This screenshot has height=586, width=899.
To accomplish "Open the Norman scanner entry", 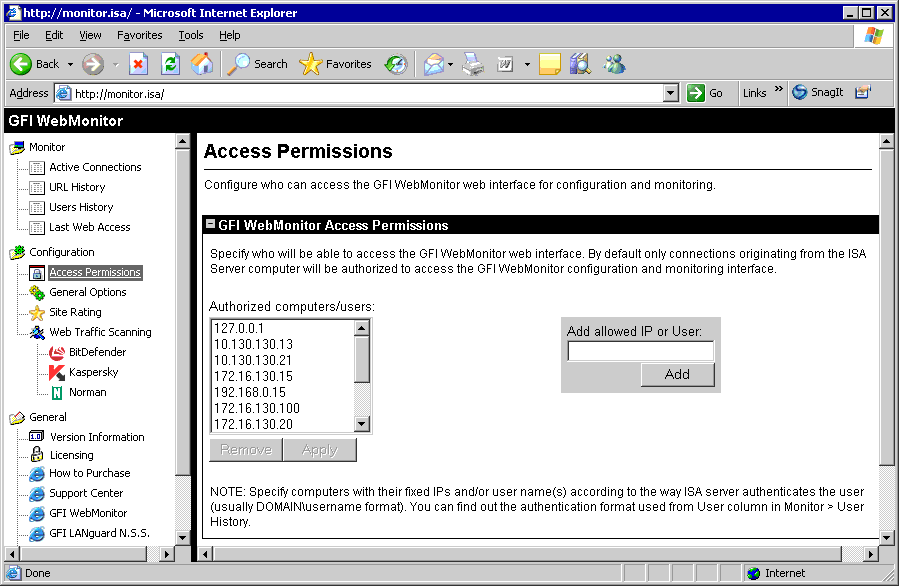I will point(87,392).
